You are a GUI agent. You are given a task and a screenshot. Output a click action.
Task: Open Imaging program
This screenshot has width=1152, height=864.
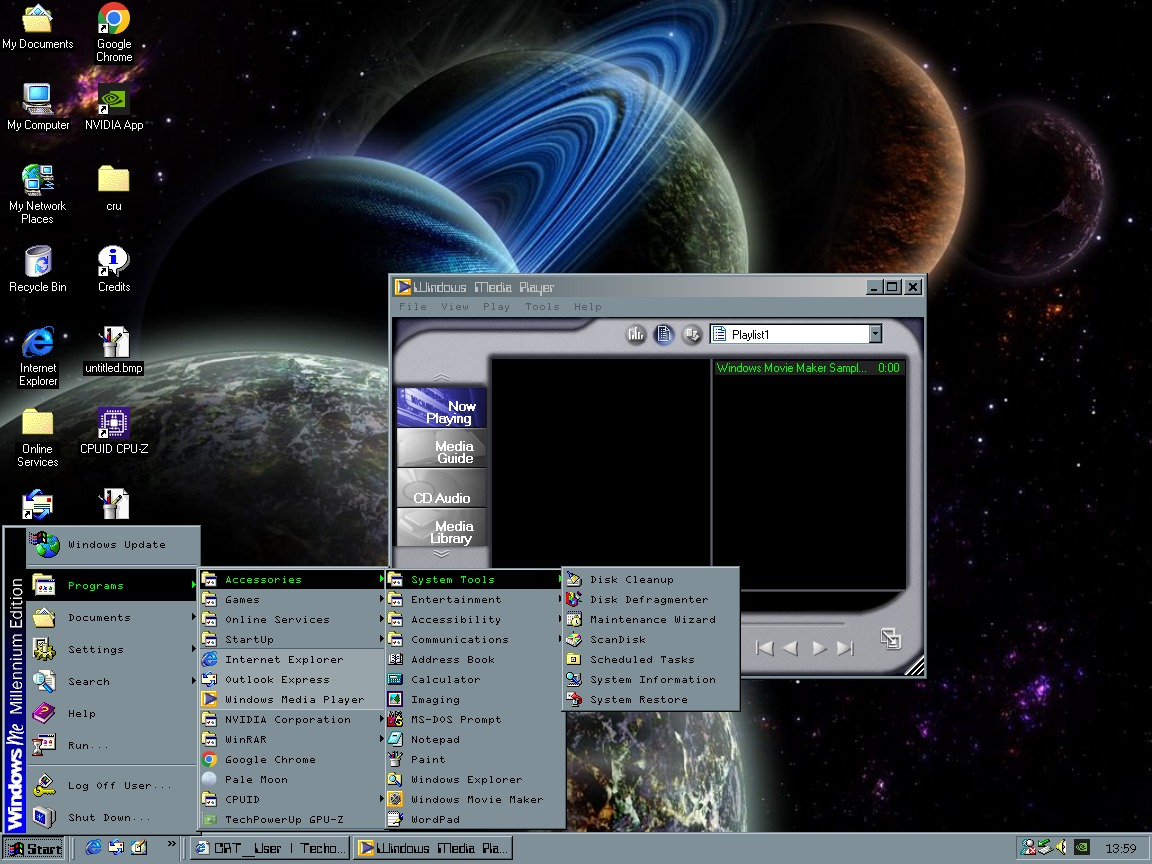click(x=475, y=699)
